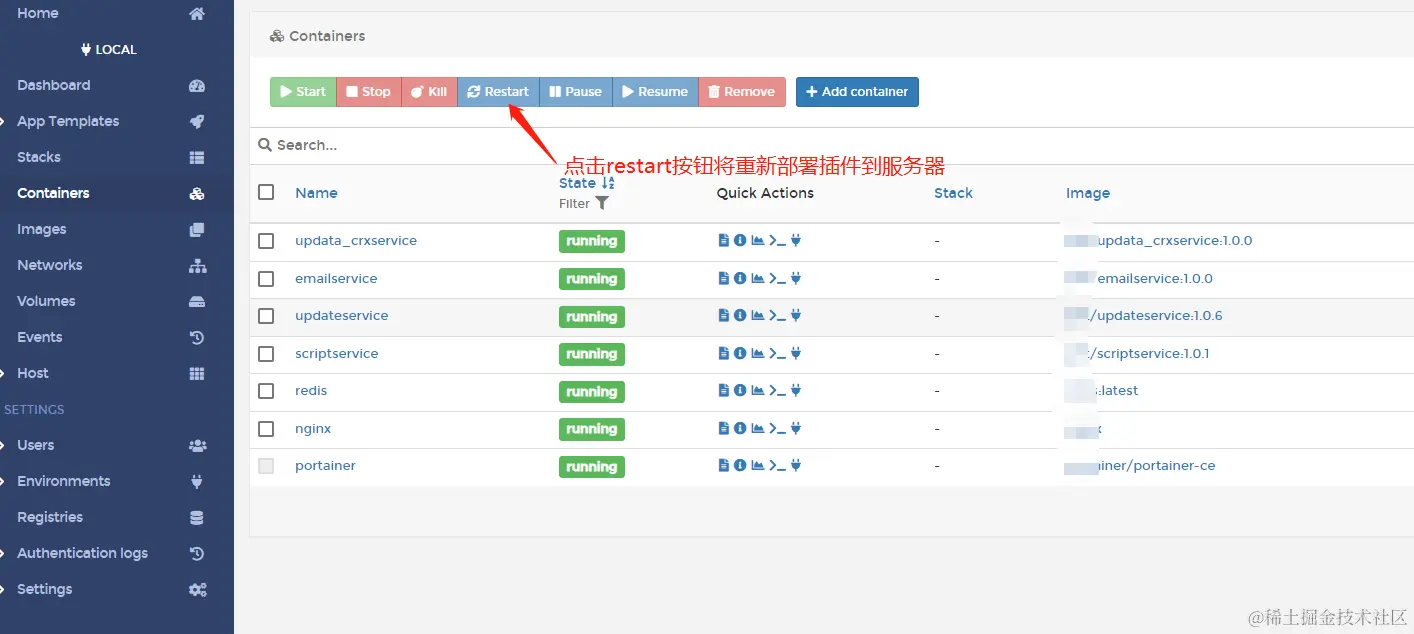Open inspect info icon for scriptservice
This screenshot has width=1414, height=634.
(x=740, y=353)
